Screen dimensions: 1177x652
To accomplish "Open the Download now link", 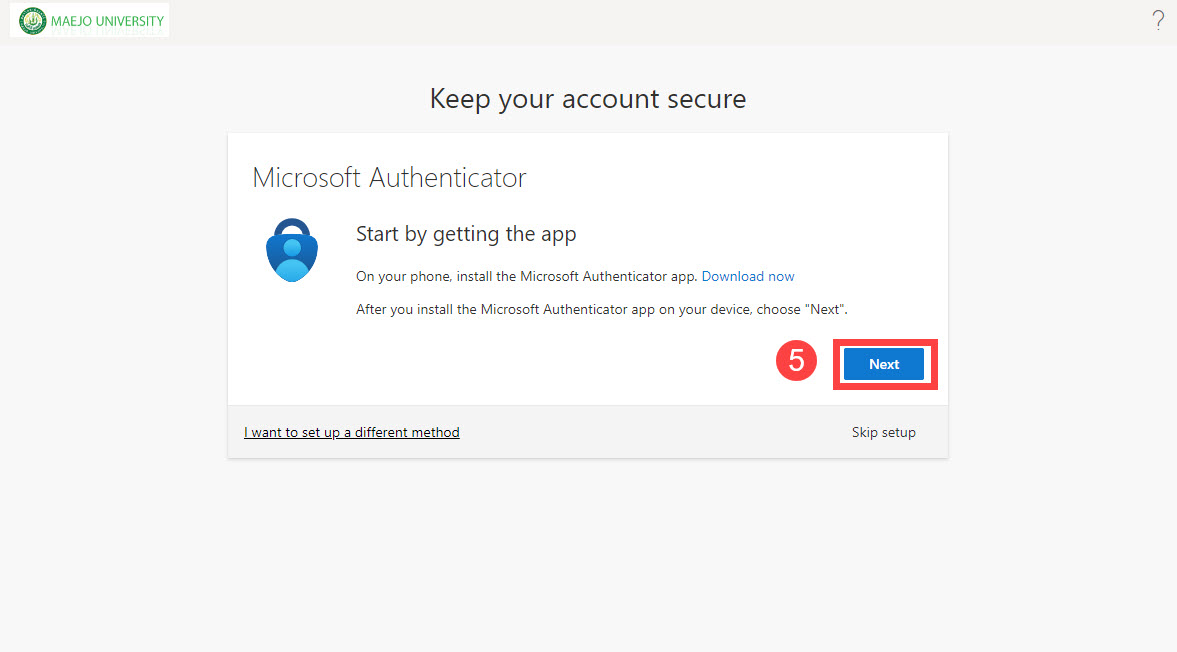I will (x=748, y=276).
